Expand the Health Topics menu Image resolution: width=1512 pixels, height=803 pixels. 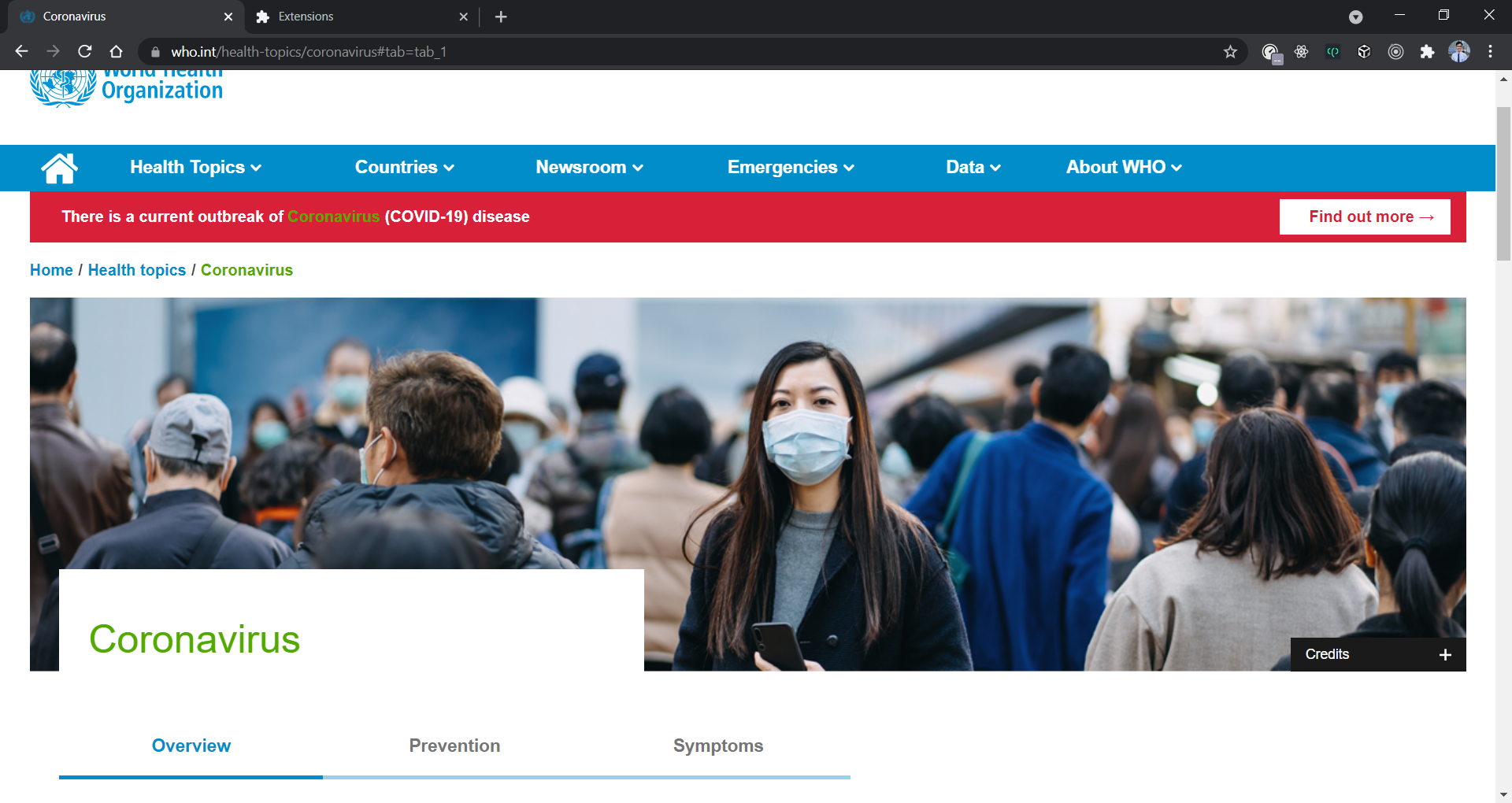[x=195, y=168]
